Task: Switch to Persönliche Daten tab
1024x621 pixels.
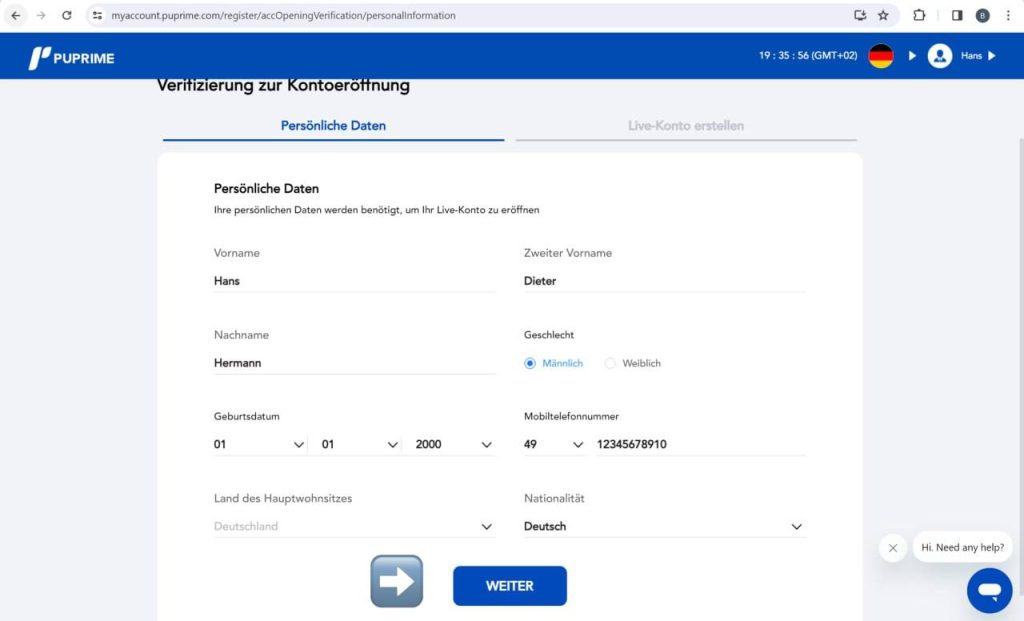Action: 333,126
